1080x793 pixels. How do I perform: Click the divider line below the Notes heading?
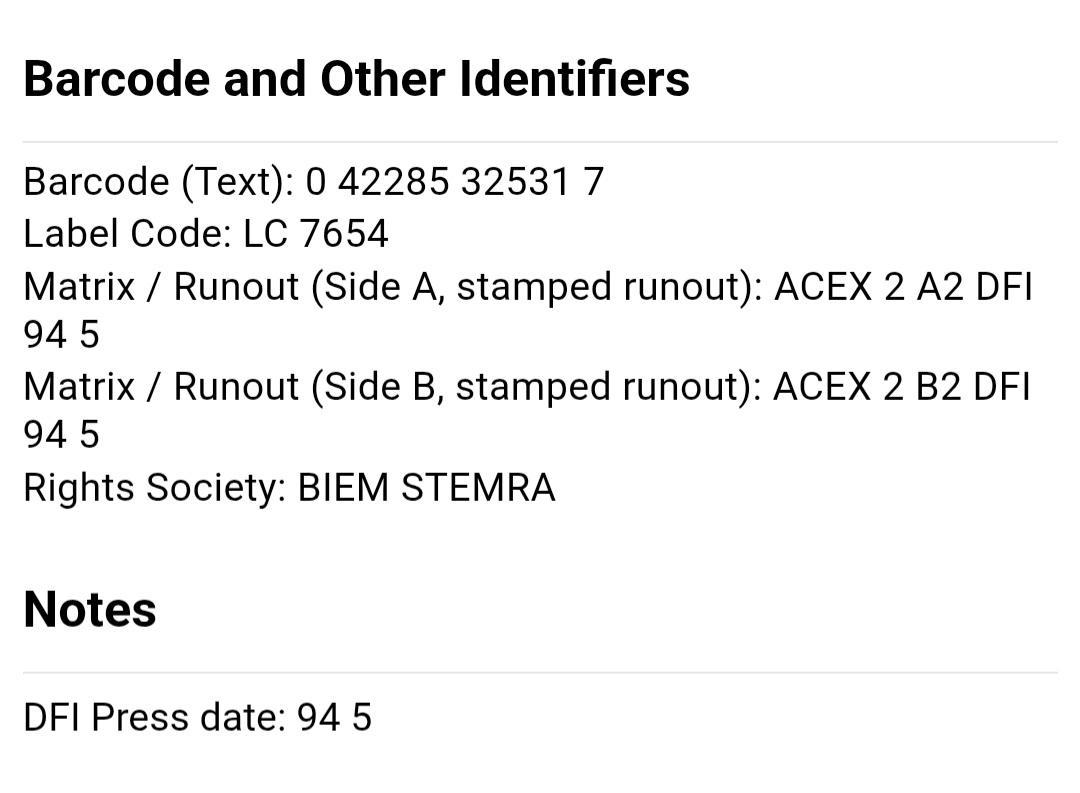pos(540,672)
